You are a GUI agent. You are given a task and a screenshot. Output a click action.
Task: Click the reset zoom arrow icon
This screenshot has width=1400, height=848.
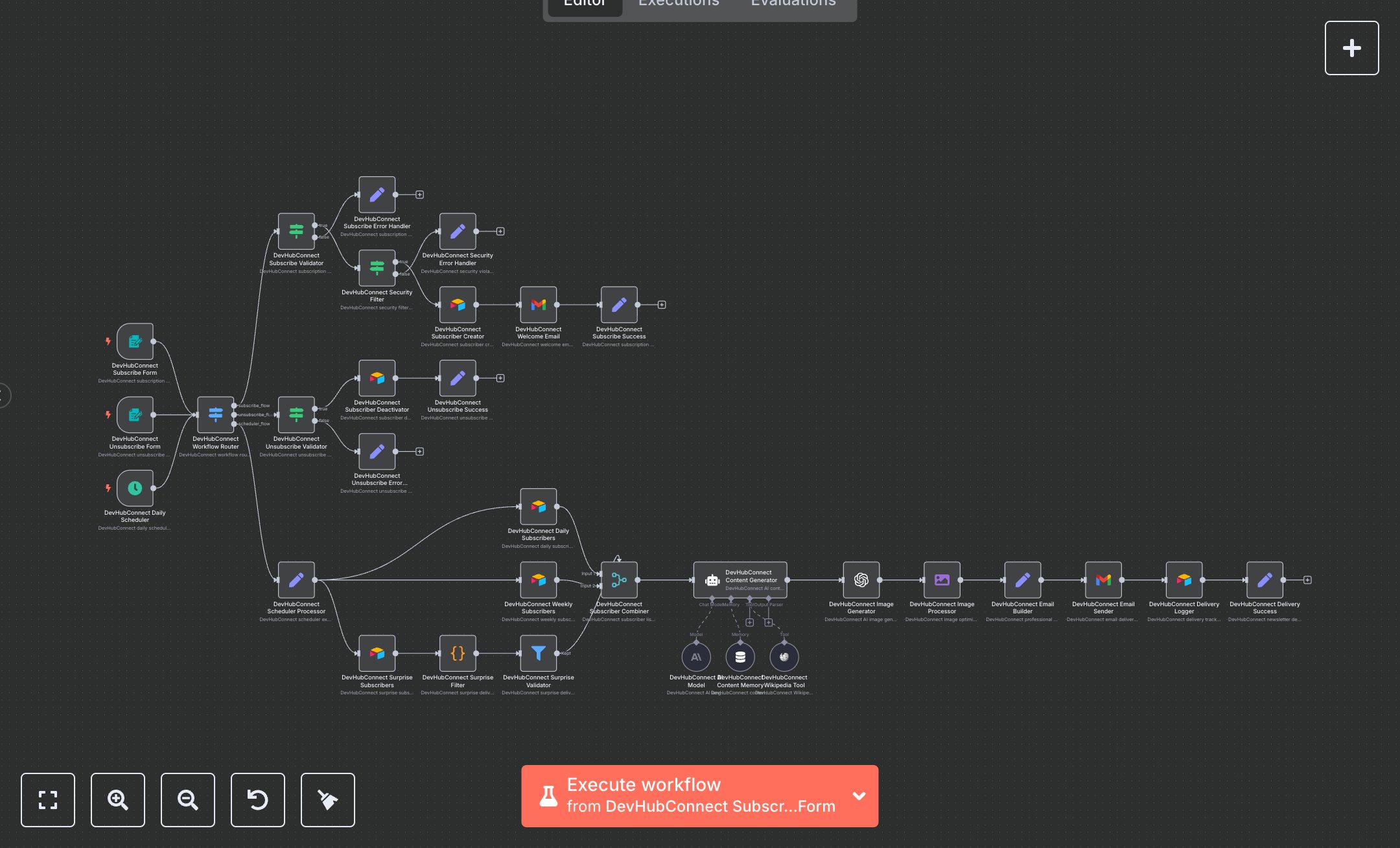click(258, 799)
